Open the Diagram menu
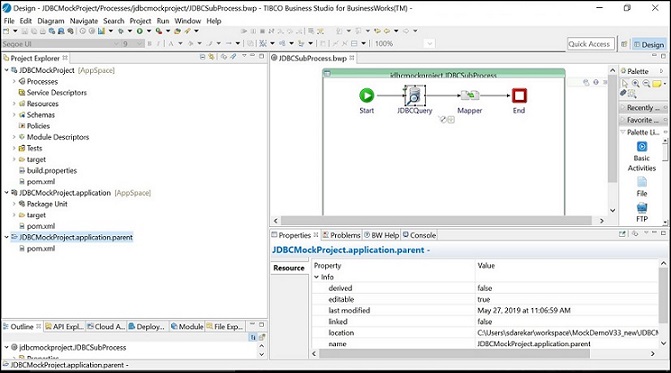This screenshot has width=671, height=373. [x=50, y=21]
